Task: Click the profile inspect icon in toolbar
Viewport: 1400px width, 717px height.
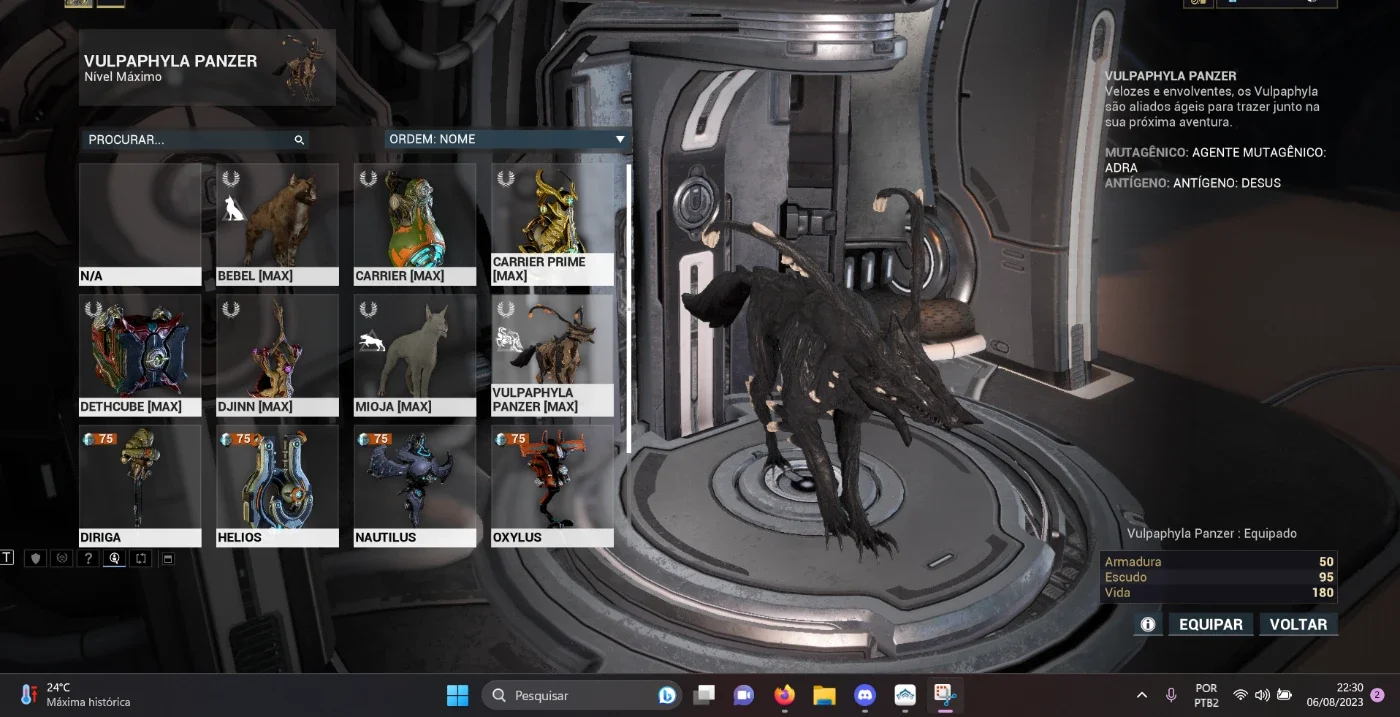Action: click(x=115, y=558)
